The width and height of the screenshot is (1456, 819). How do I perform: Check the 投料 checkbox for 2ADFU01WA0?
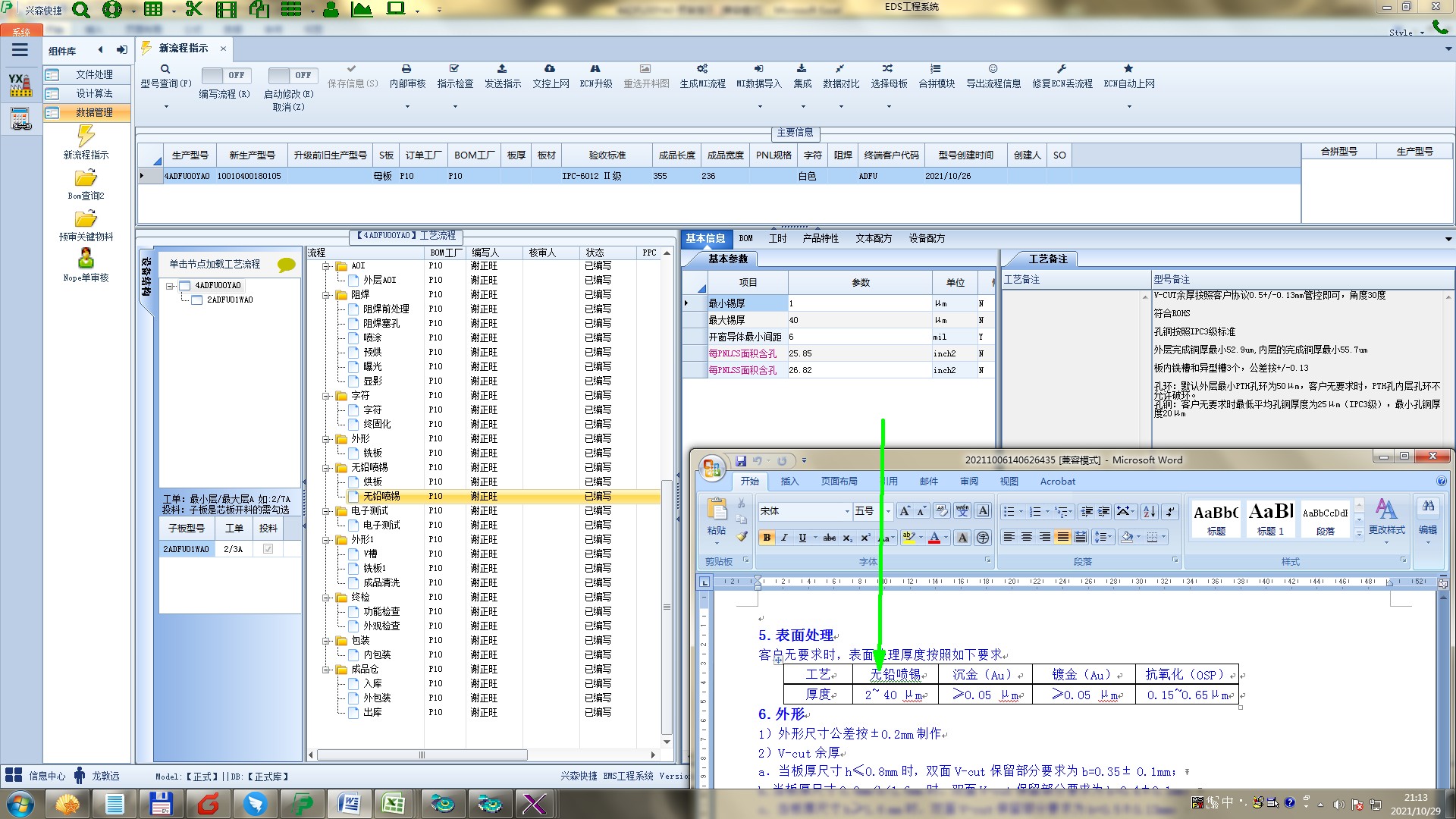pyautogui.click(x=268, y=549)
